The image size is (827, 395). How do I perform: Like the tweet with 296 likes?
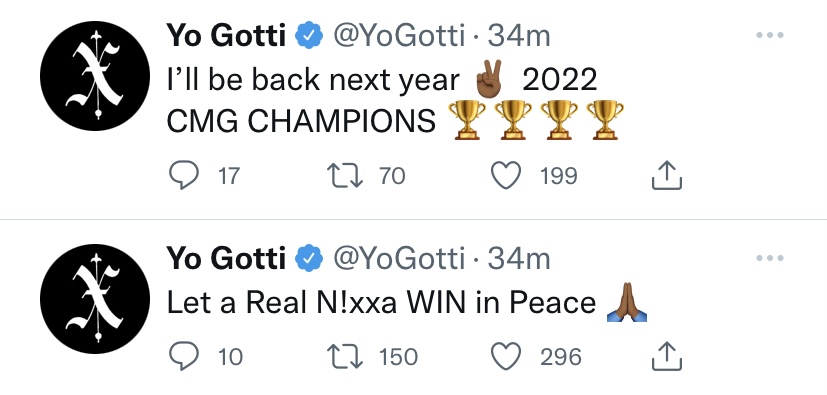[506, 357]
